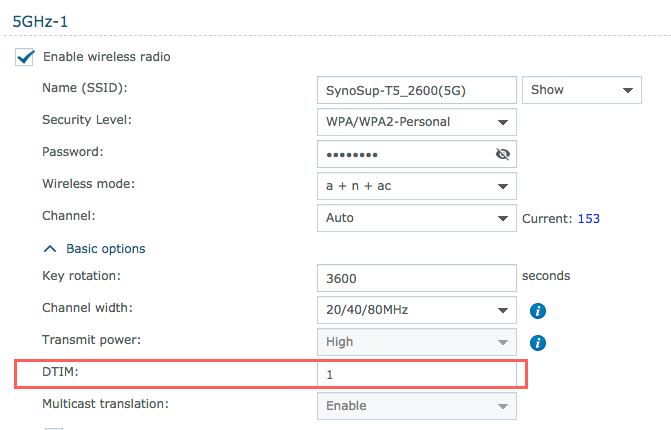This screenshot has width=671, height=430.
Task: Reveal password with the eye icon
Action: pyautogui.click(x=502, y=154)
